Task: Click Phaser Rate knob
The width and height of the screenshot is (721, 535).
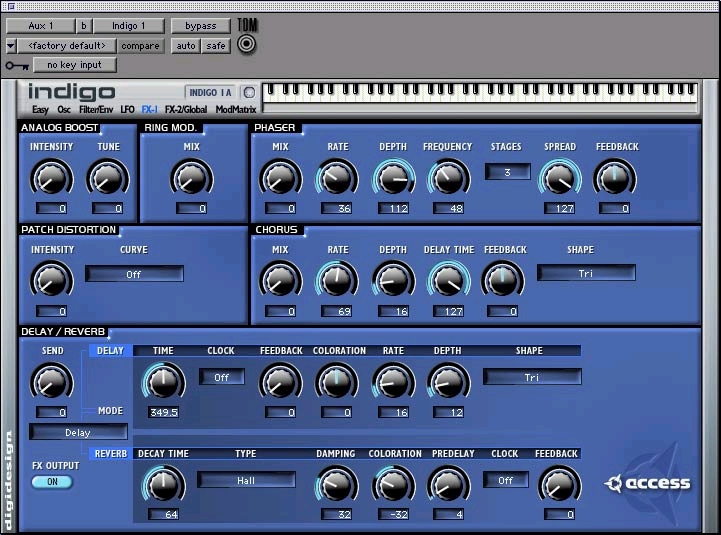Action: [337, 178]
